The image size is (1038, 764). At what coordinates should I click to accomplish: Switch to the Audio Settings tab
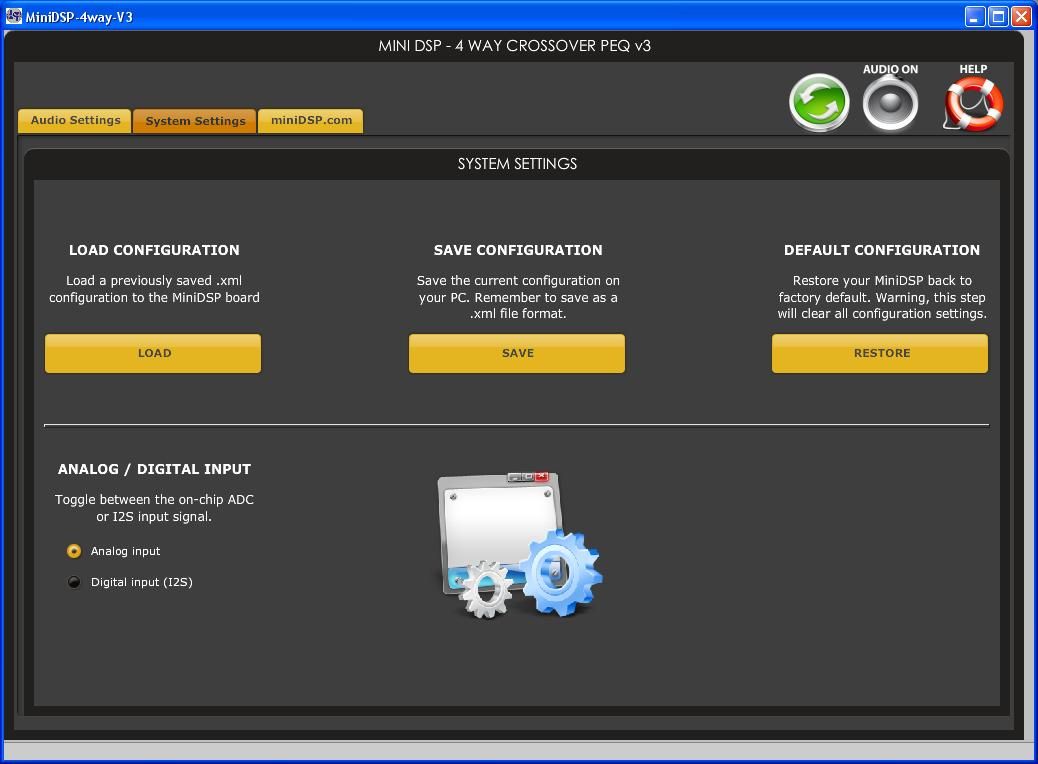[x=75, y=120]
